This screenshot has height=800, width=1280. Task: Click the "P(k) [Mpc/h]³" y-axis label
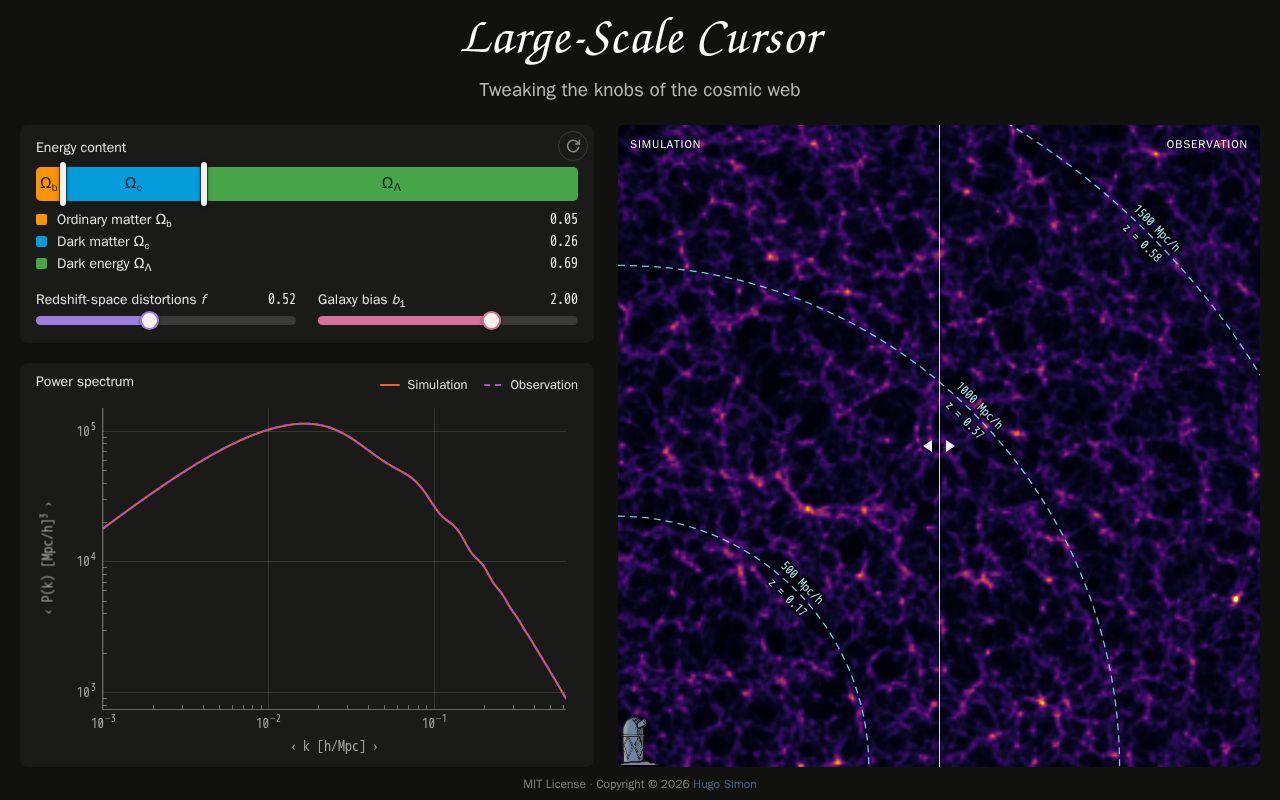coord(48,559)
